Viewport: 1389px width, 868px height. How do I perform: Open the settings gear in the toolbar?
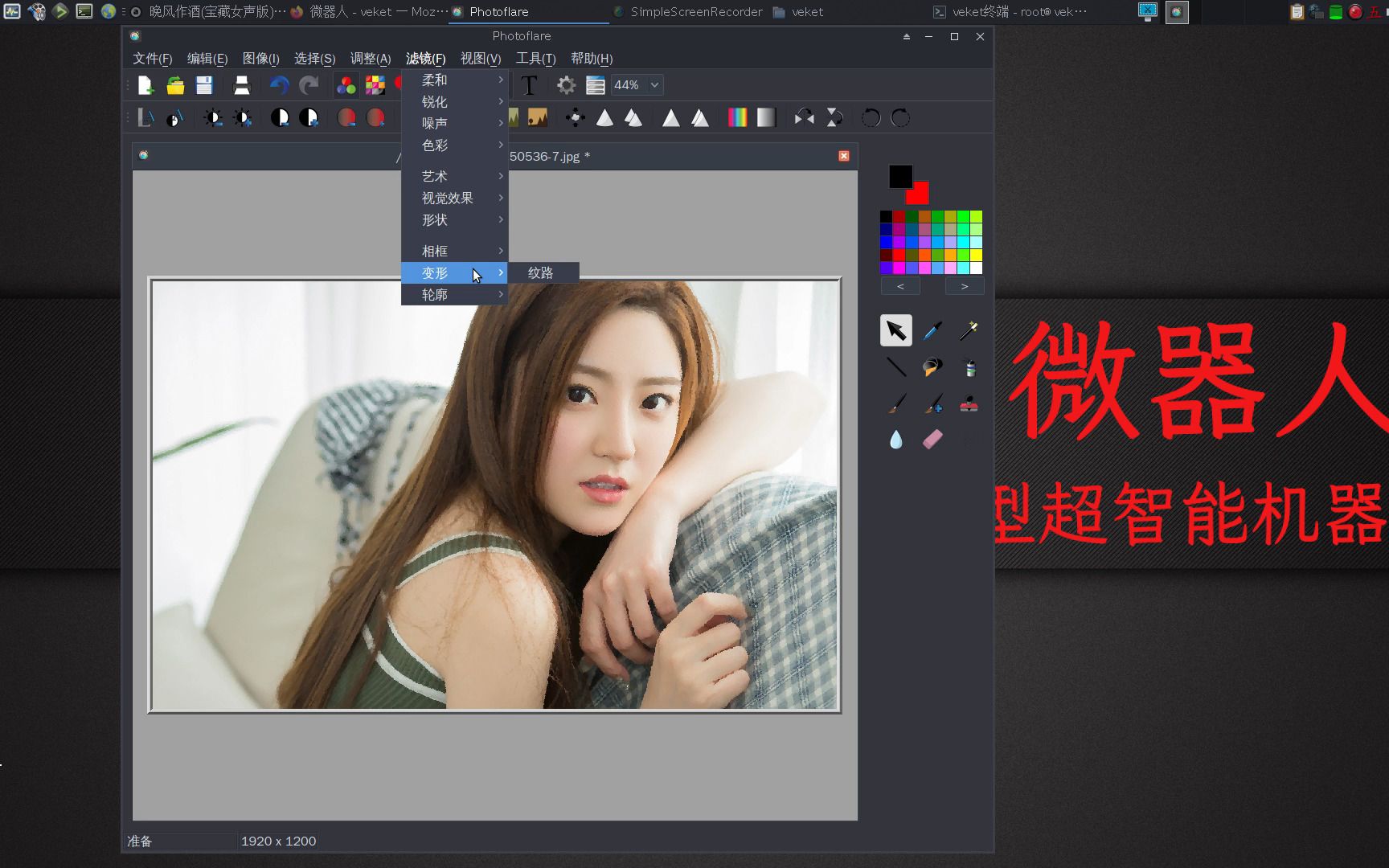[566, 85]
